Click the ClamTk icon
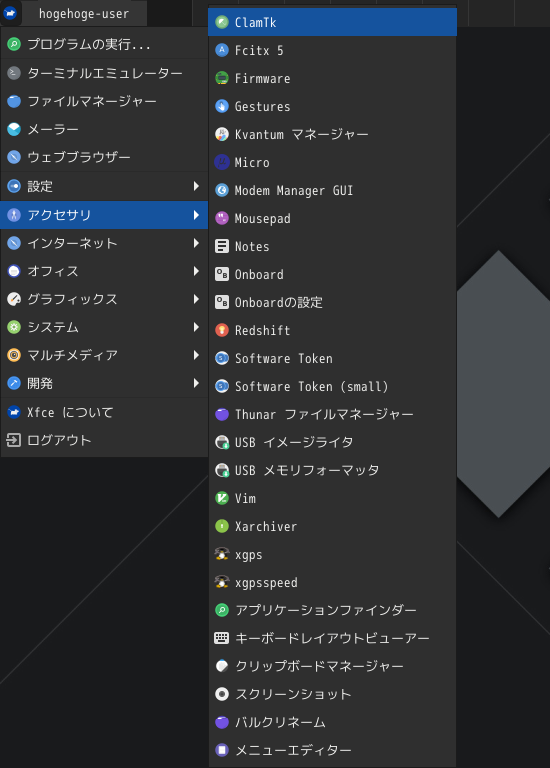The height and width of the screenshot is (768, 550). tap(222, 22)
